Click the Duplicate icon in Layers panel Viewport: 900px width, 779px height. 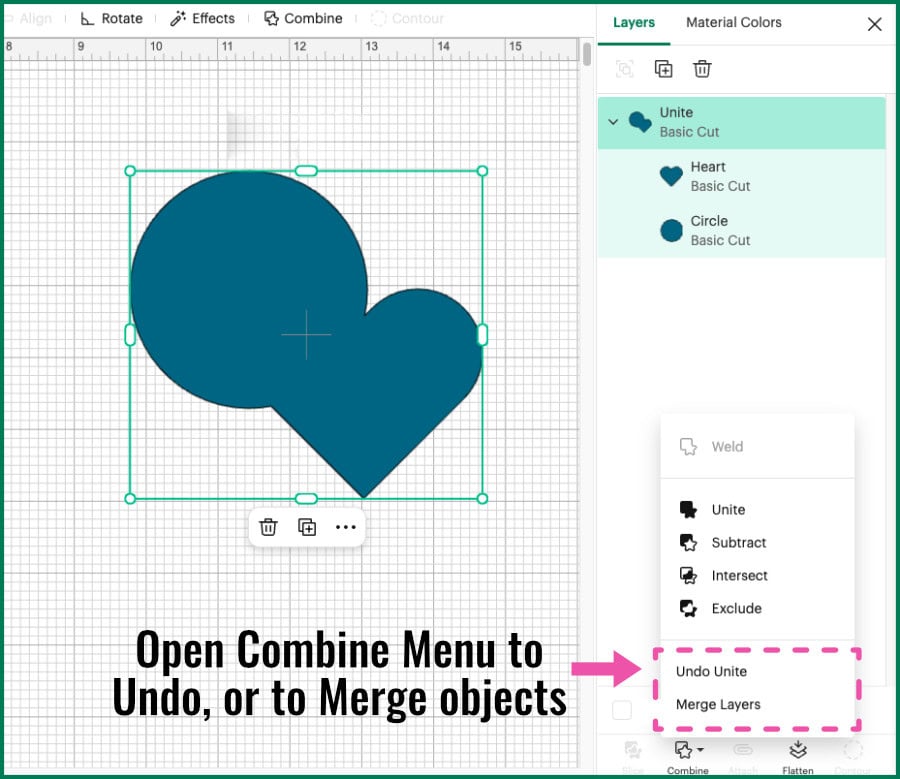point(664,69)
